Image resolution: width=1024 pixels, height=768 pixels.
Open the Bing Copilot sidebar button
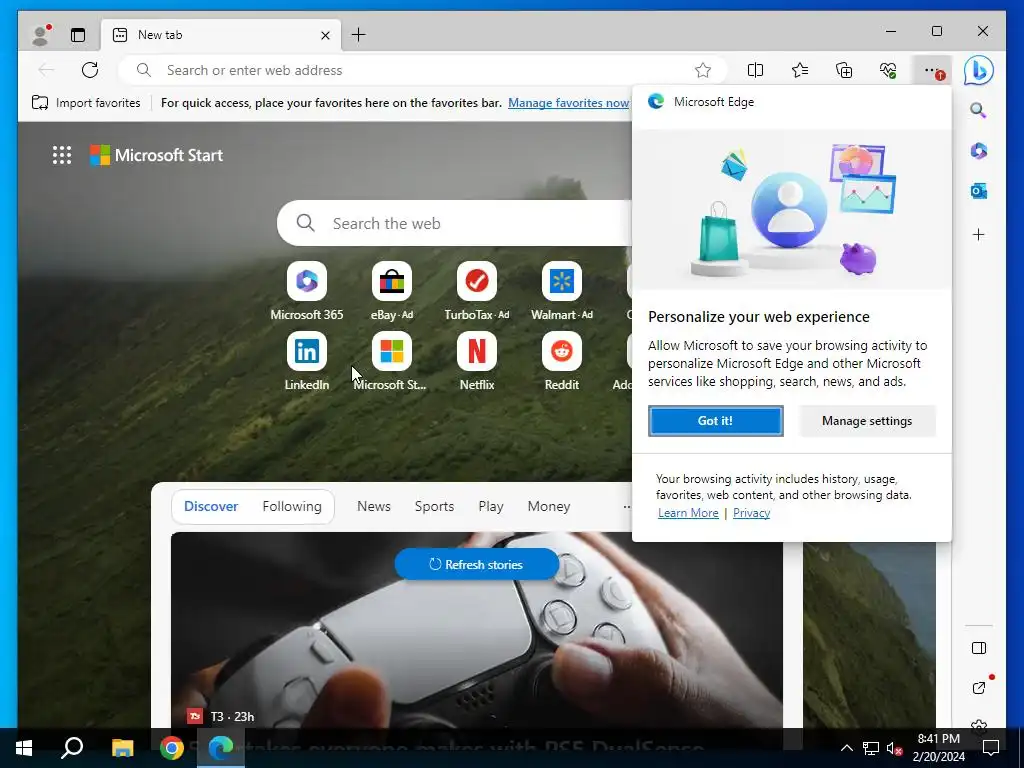[x=978, y=71]
